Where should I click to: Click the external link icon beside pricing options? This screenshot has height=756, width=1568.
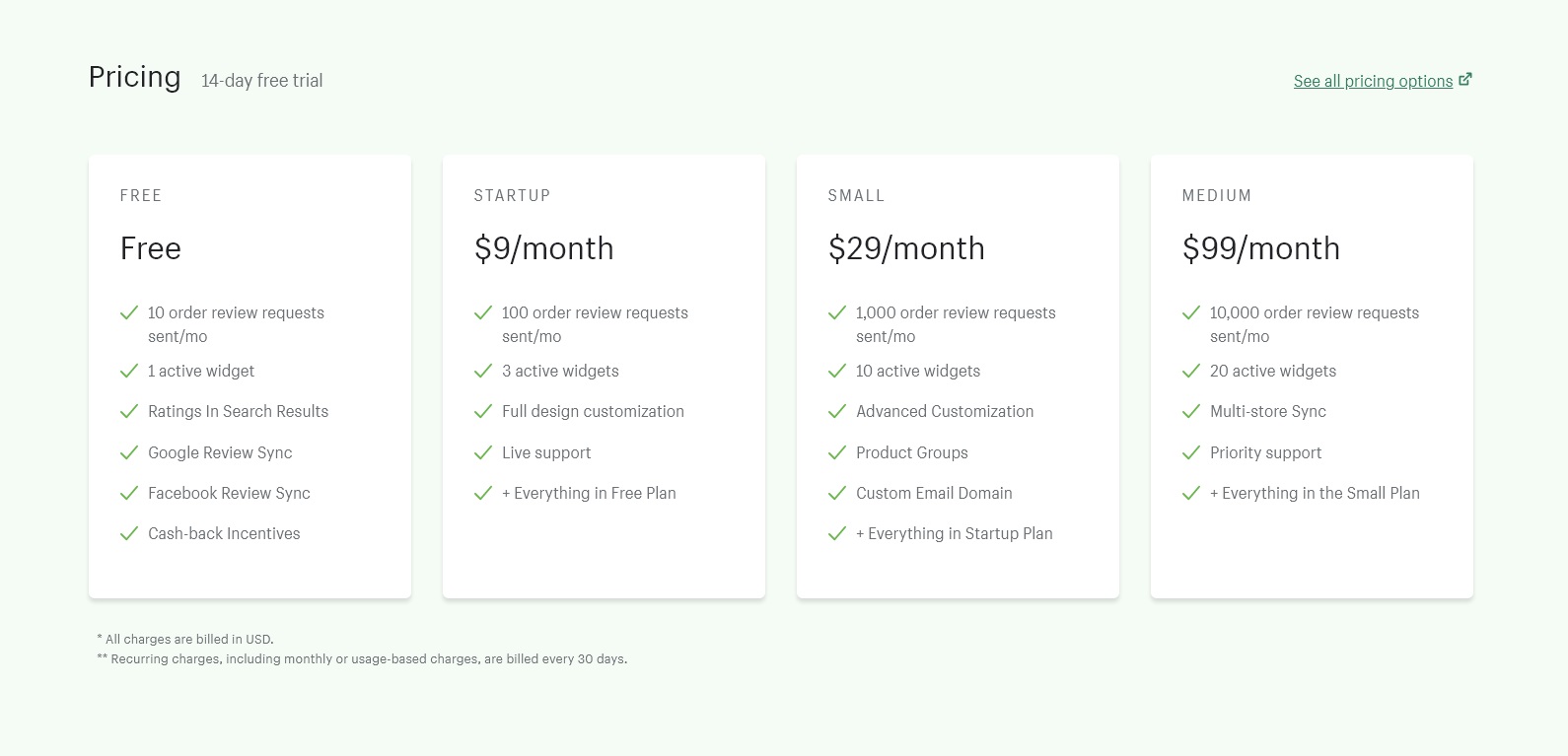(x=1465, y=80)
